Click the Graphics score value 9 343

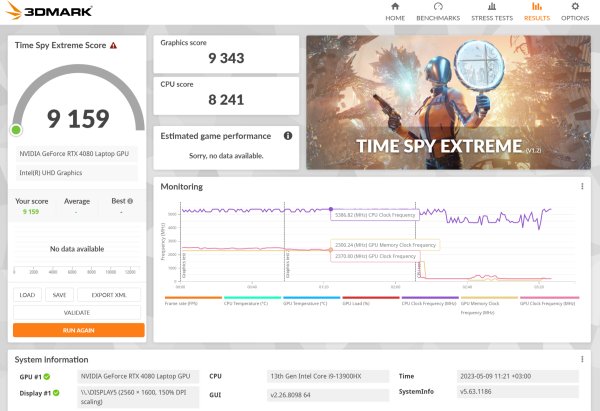(x=226, y=58)
